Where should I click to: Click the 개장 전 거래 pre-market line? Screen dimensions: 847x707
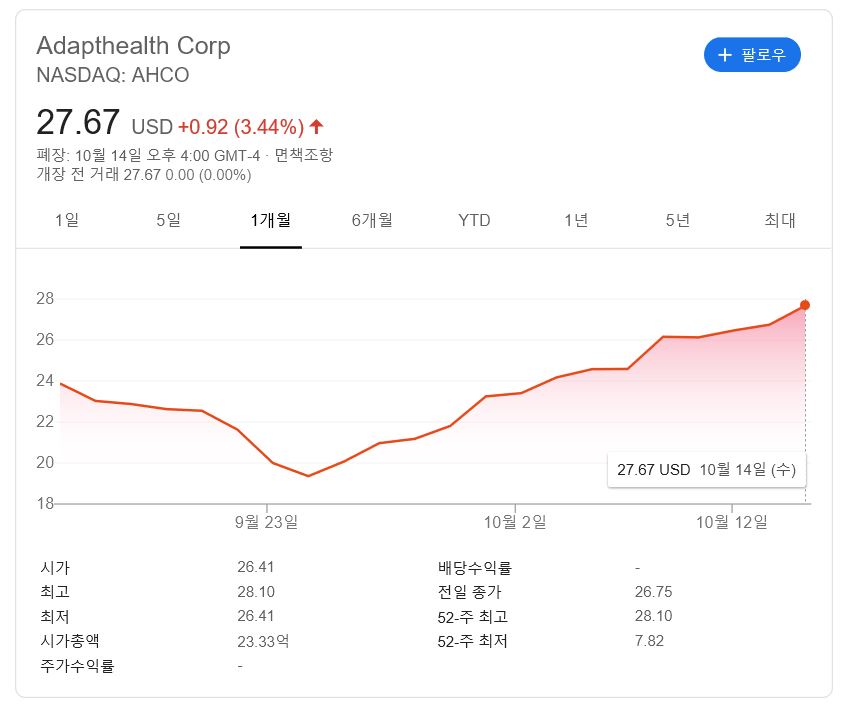(144, 175)
